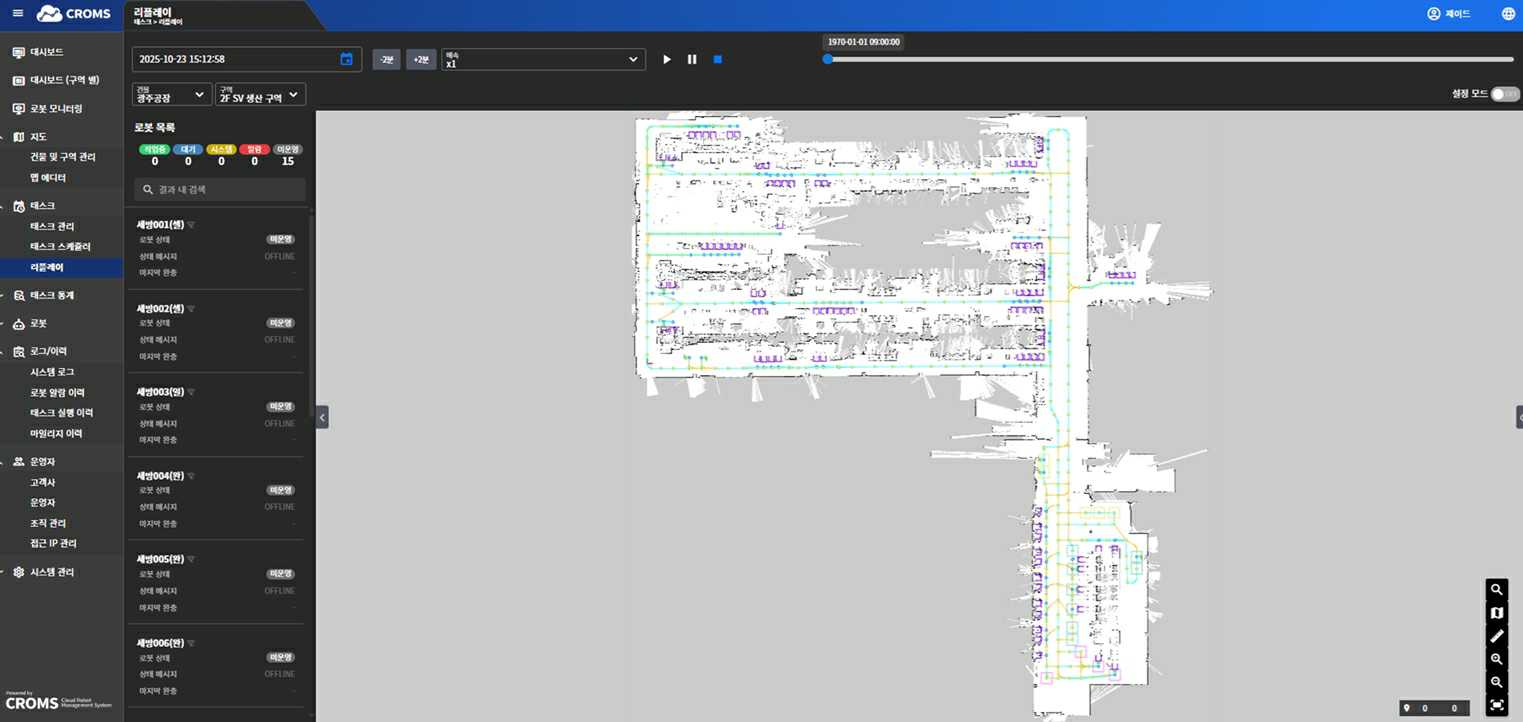1523x722 pixels.
Task: Click the 미운영 badge on 세방001(셀)
Action: click(x=281, y=240)
